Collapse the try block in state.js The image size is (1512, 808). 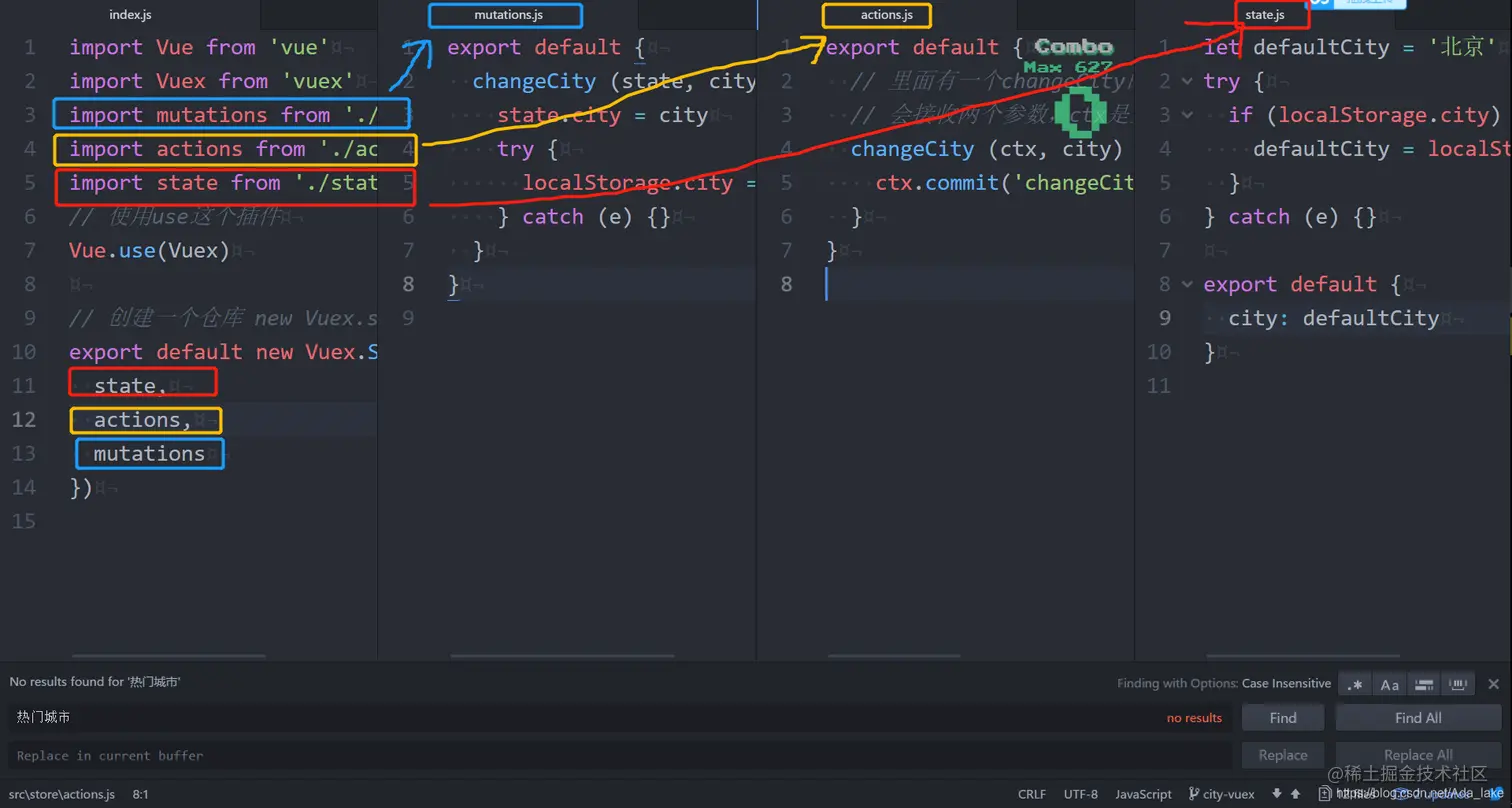pyautogui.click(x=1187, y=82)
